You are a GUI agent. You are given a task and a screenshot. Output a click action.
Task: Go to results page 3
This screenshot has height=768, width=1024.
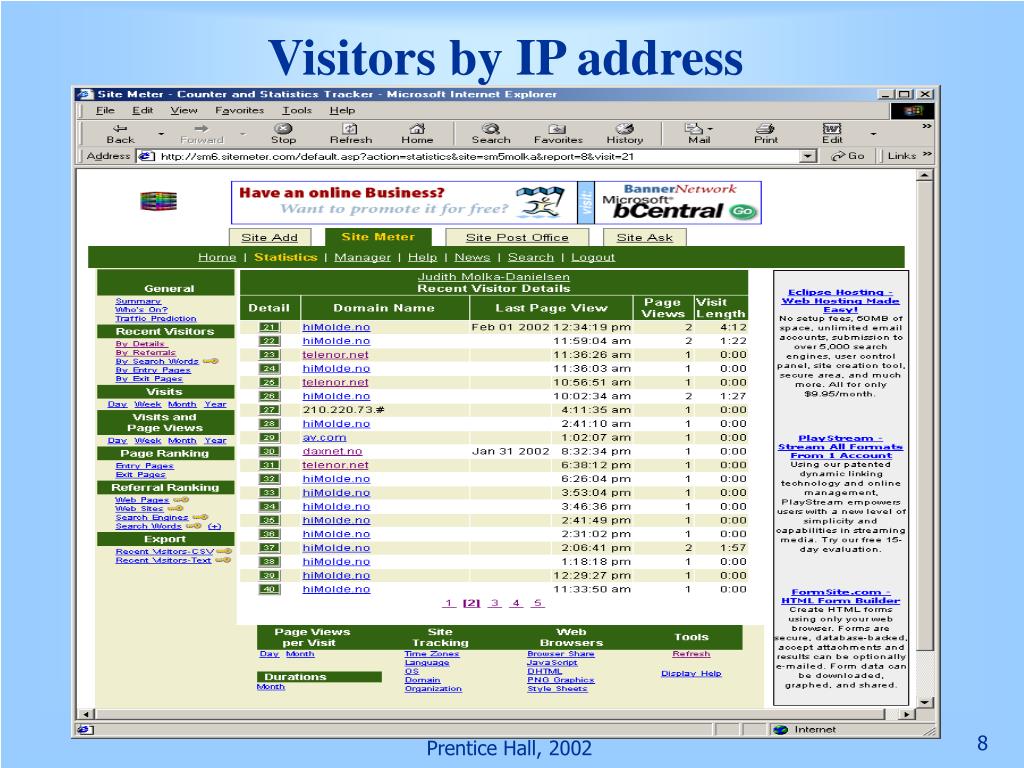[494, 603]
